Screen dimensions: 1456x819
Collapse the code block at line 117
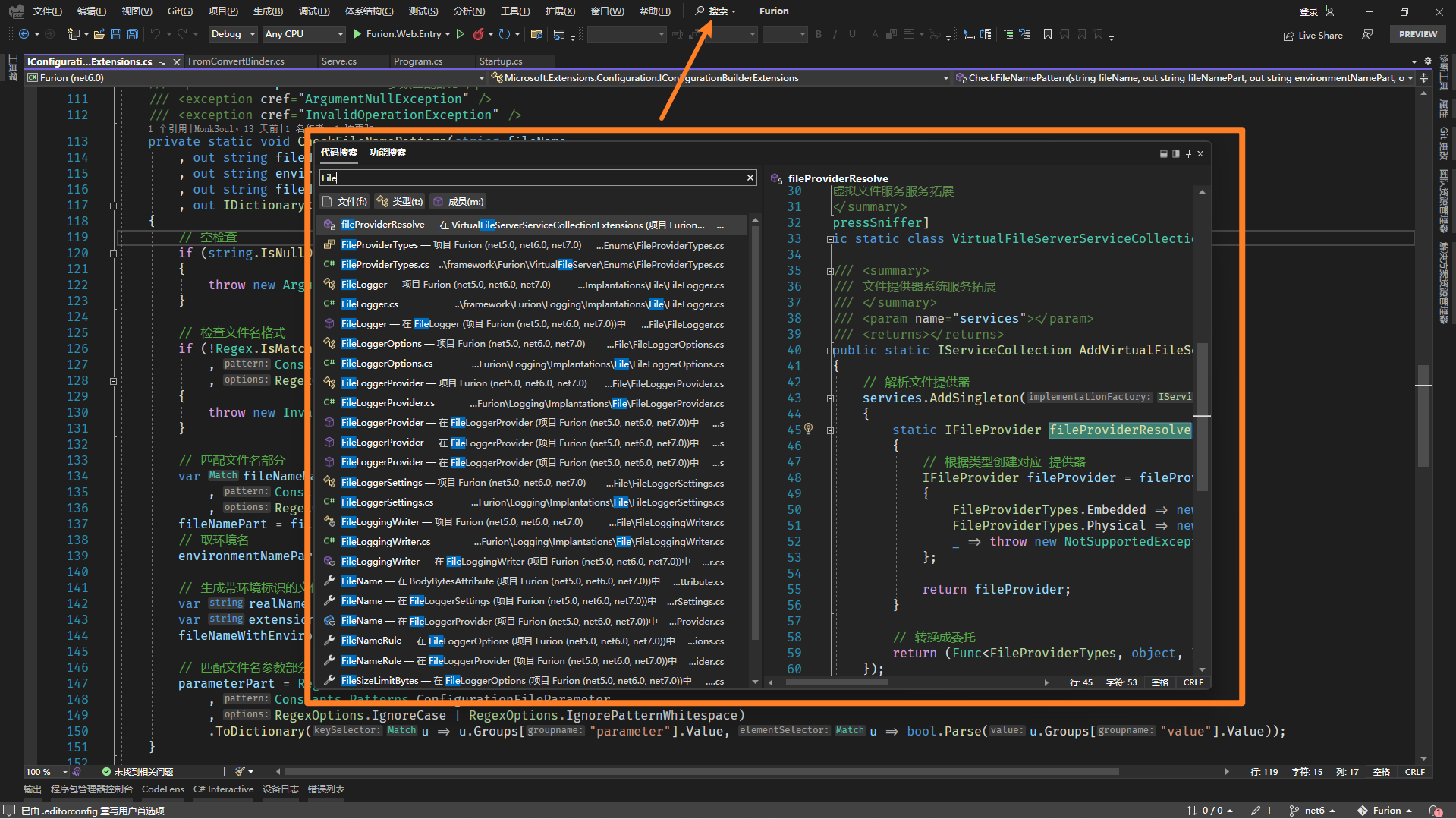113,206
